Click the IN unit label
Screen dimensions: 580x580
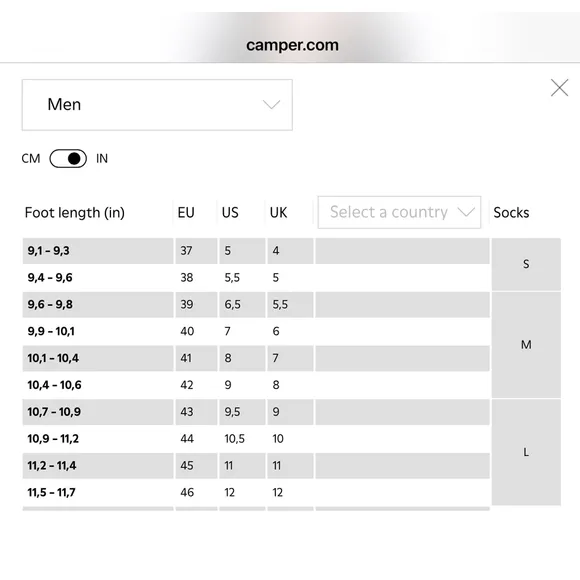click(x=102, y=159)
